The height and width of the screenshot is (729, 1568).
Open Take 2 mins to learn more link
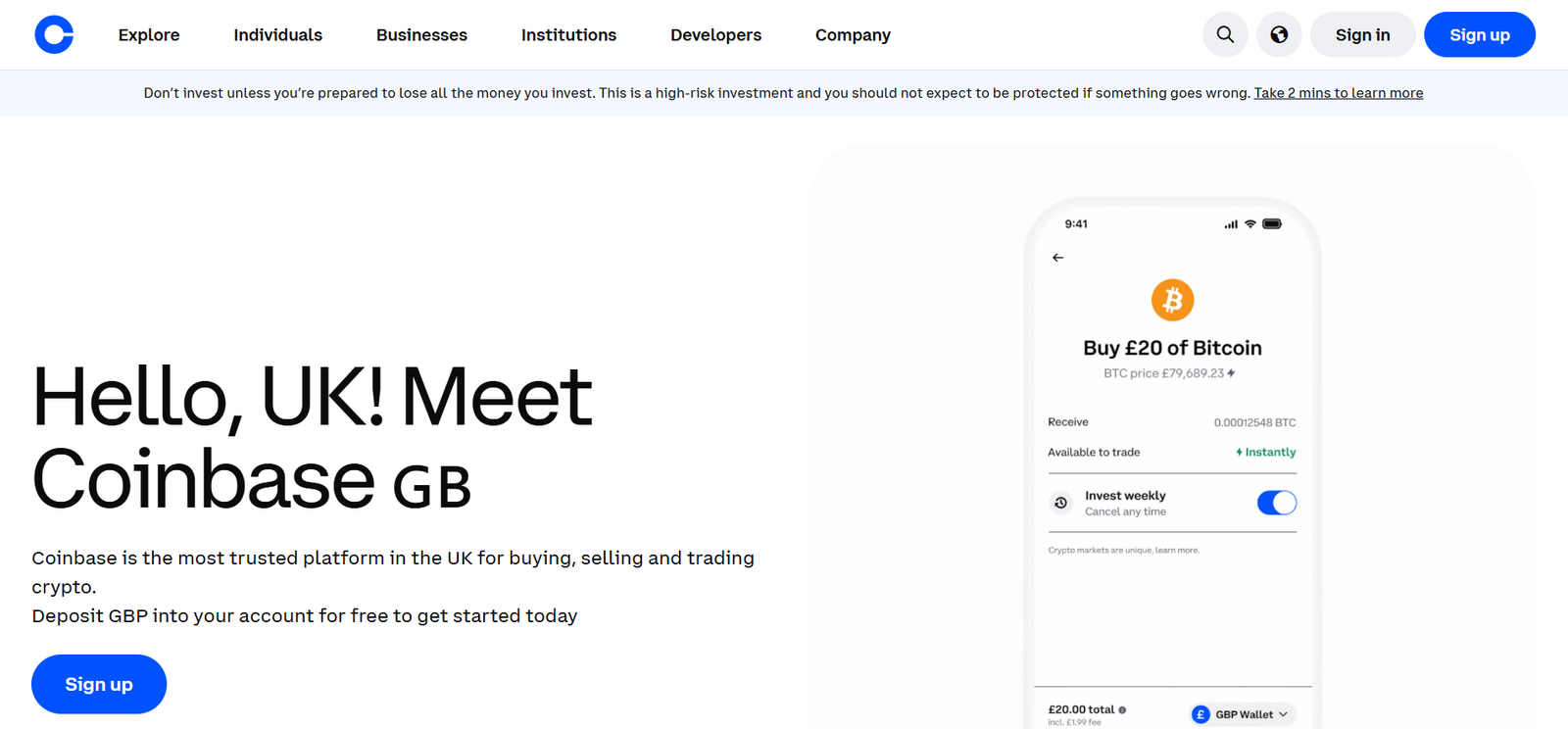1339,93
